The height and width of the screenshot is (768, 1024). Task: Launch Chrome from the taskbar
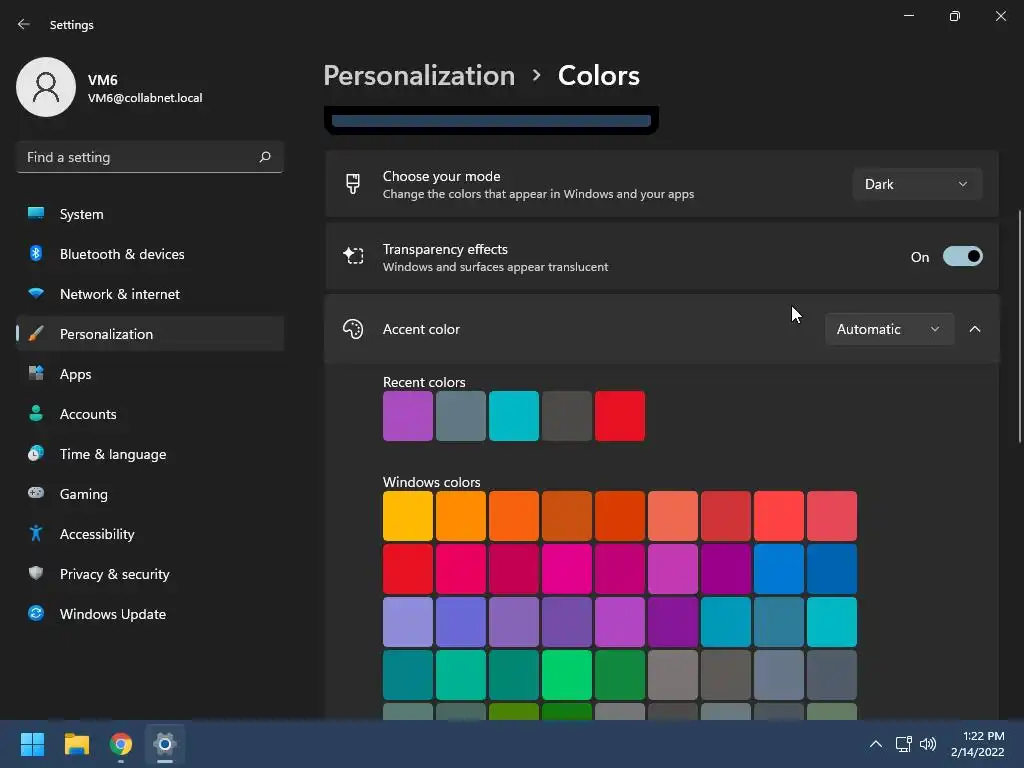pos(121,744)
